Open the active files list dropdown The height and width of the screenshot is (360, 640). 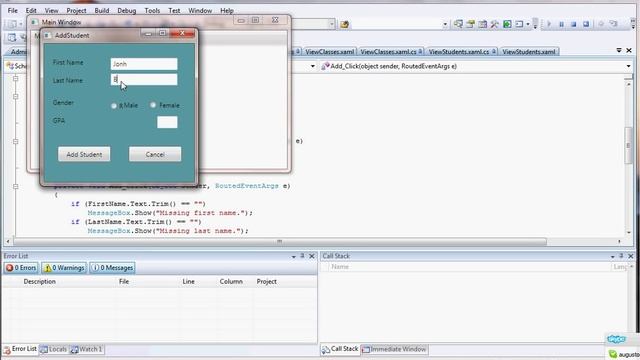pyautogui.click(x=619, y=50)
